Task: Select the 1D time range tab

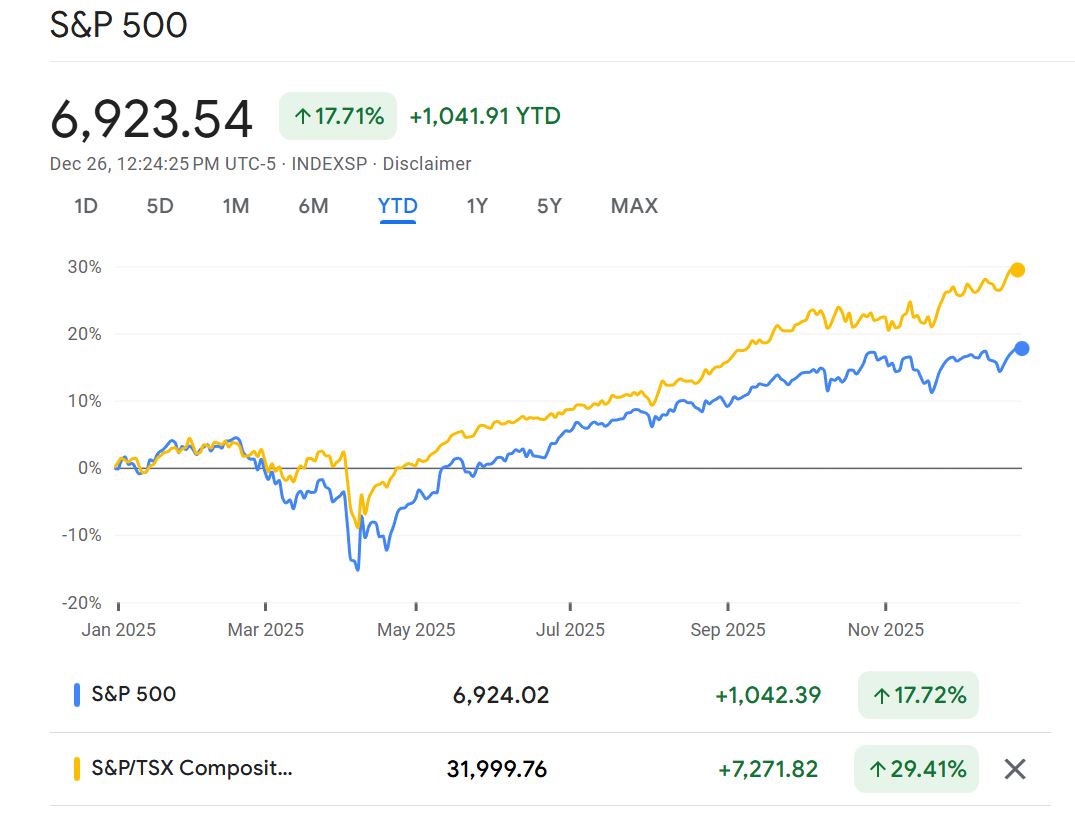Action: pos(86,206)
